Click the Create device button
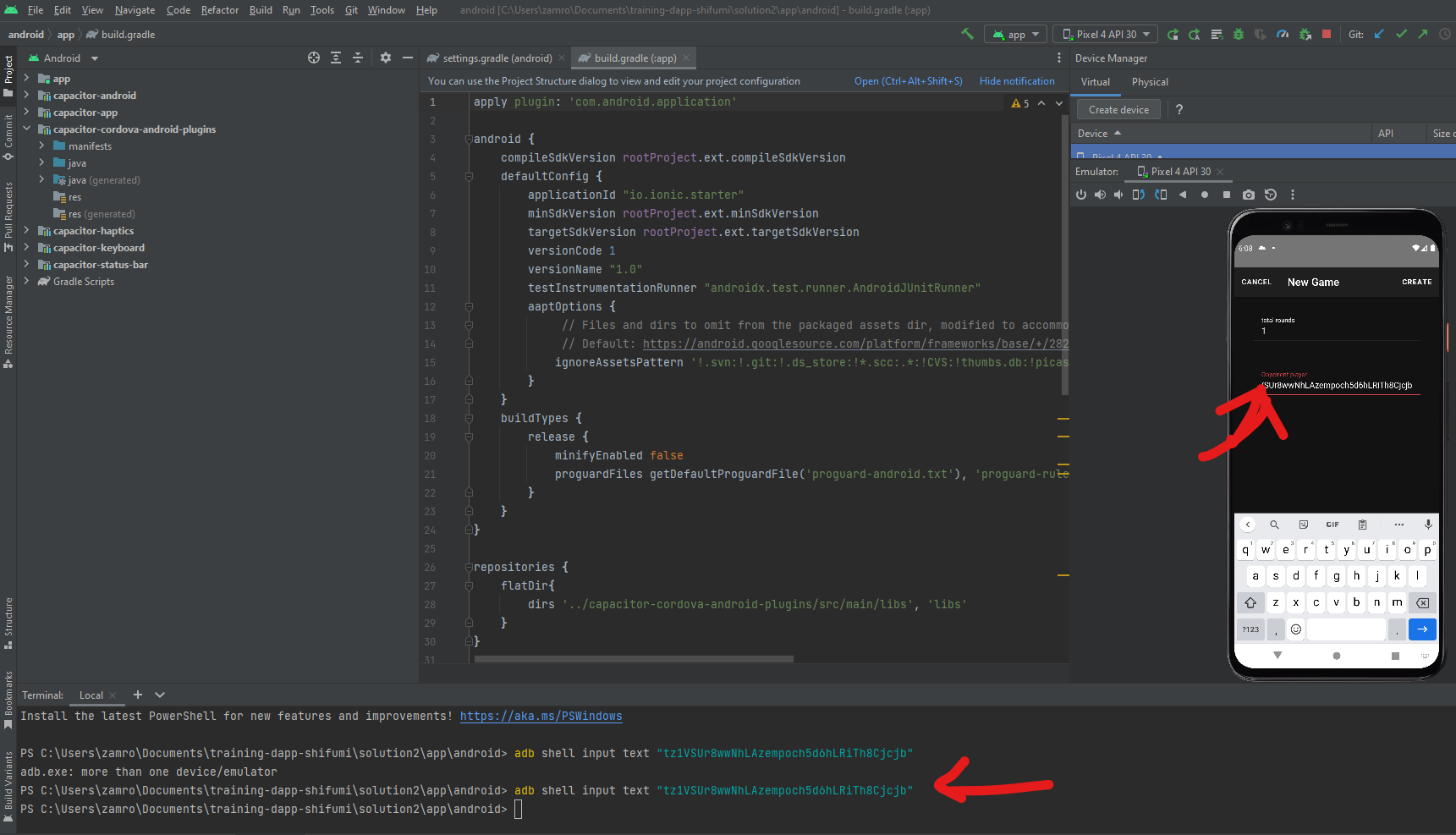Viewport: 1456px width, 835px height. 1118,110
